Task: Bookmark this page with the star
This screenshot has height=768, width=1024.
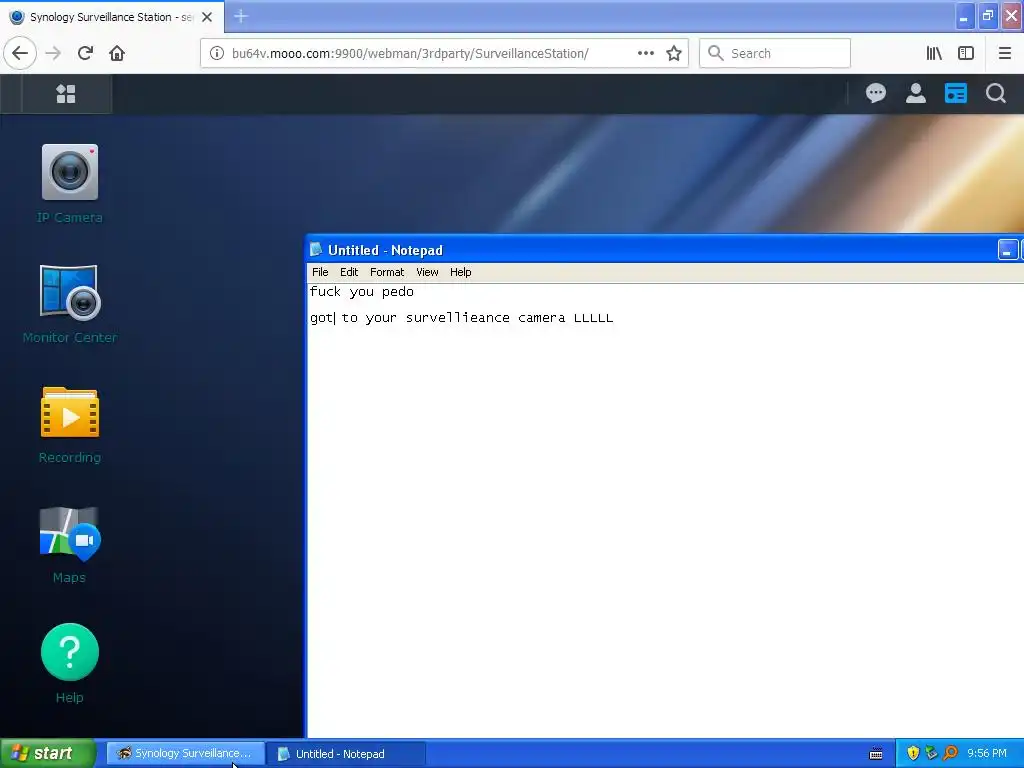Action: click(674, 53)
